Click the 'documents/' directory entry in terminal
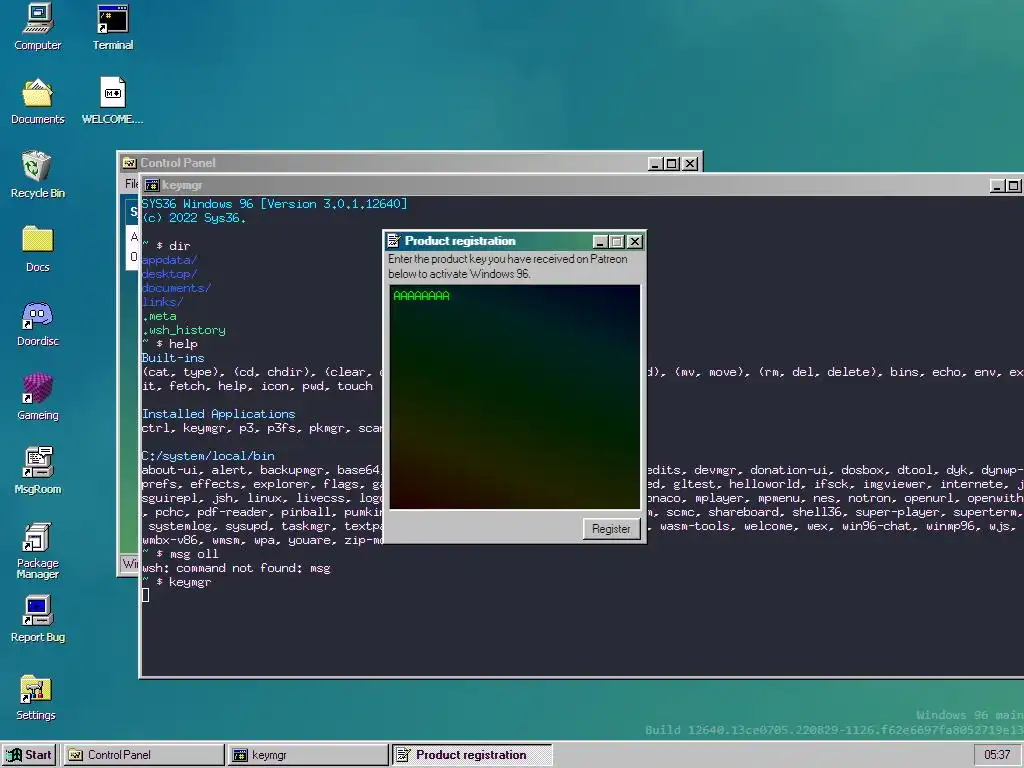 pyautogui.click(x=176, y=288)
